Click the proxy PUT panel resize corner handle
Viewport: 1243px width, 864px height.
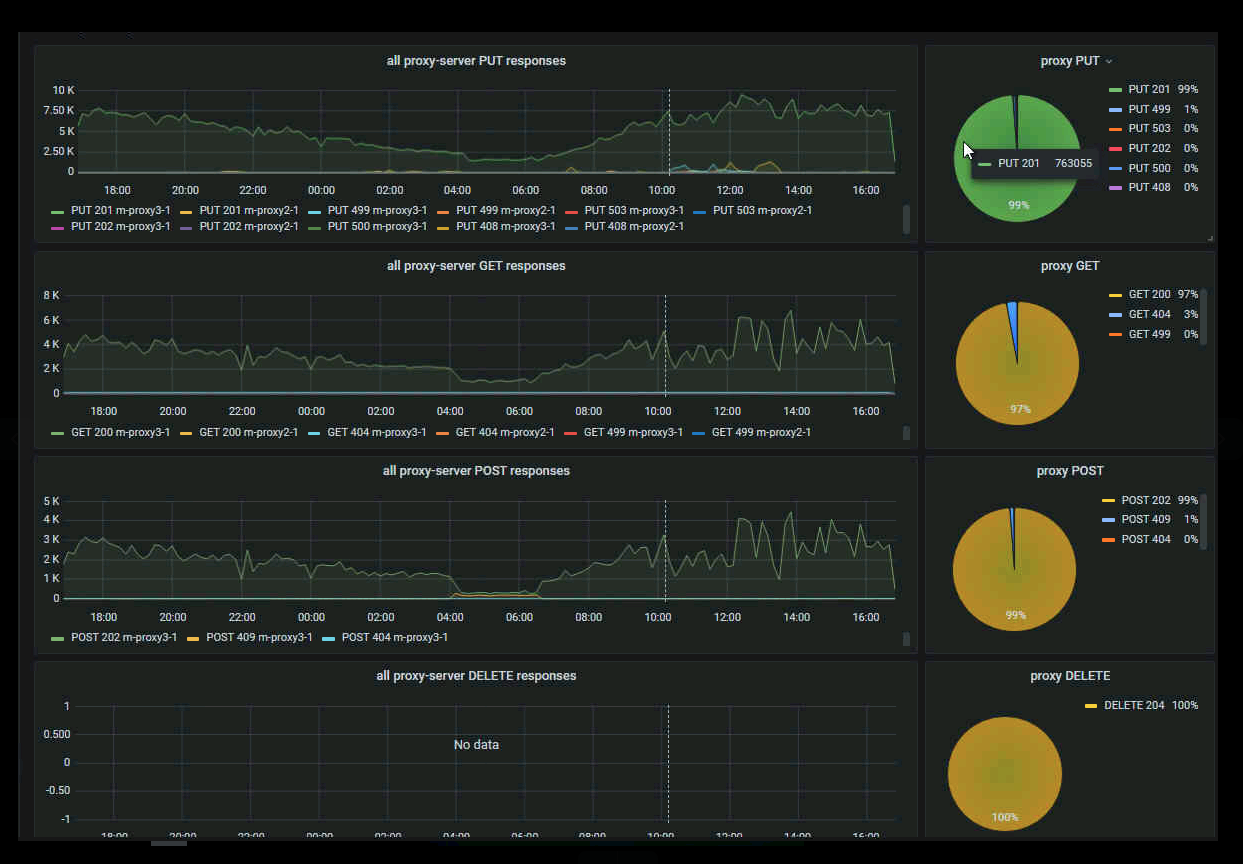pyautogui.click(x=1210, y=238)
